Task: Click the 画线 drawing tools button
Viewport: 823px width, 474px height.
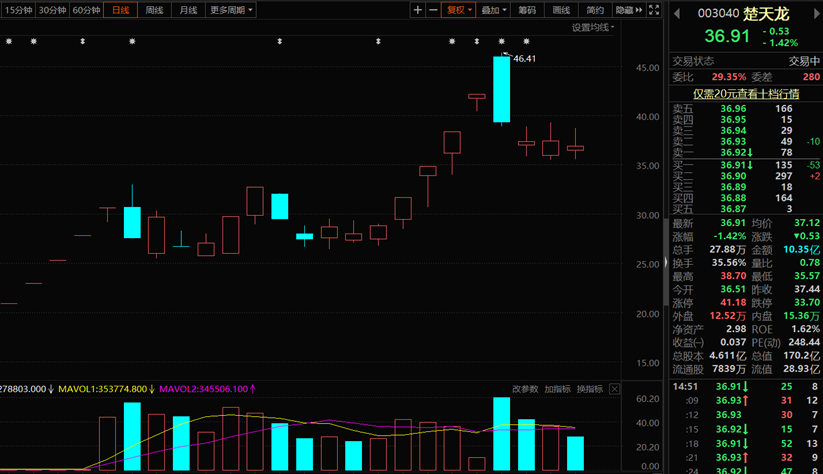Action: click(561, 10)
